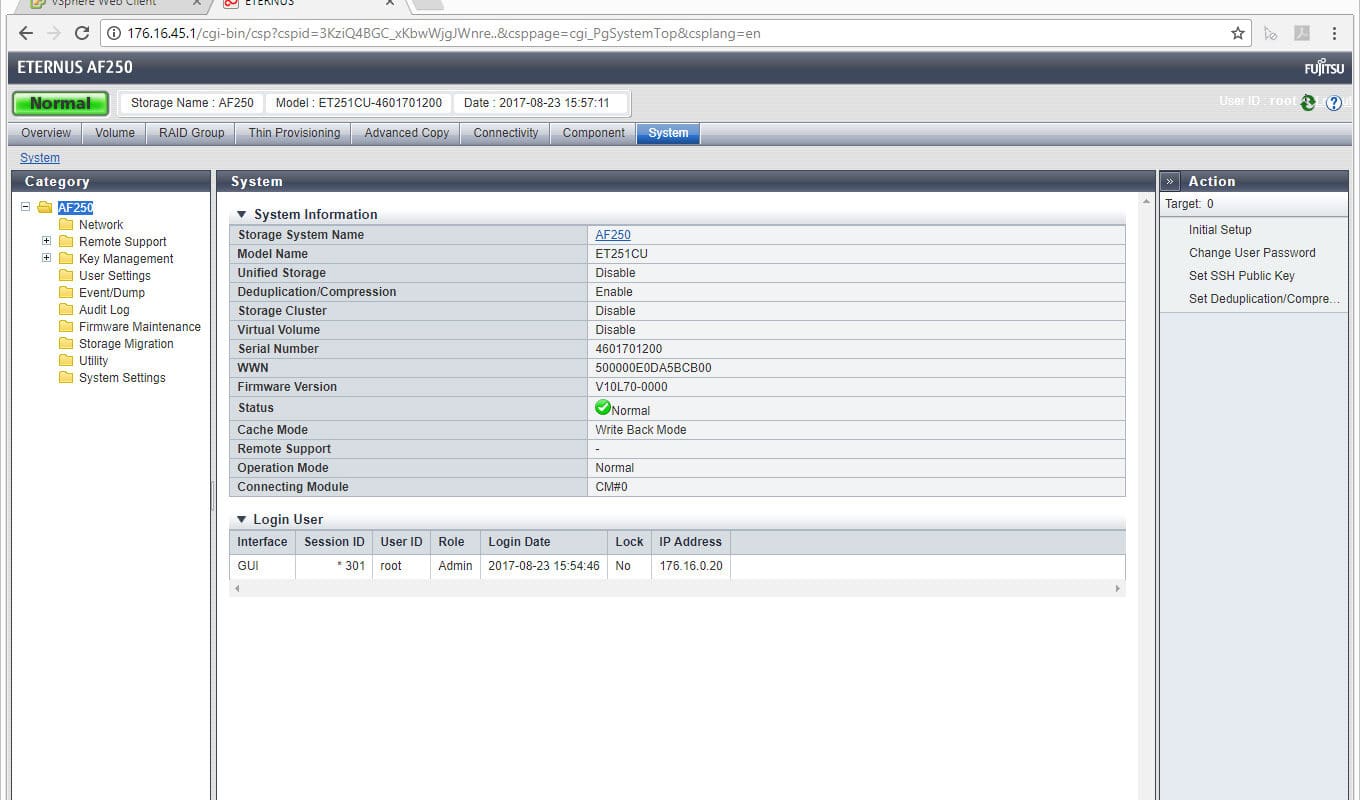Click the browser reload button

tap(82, 33)
